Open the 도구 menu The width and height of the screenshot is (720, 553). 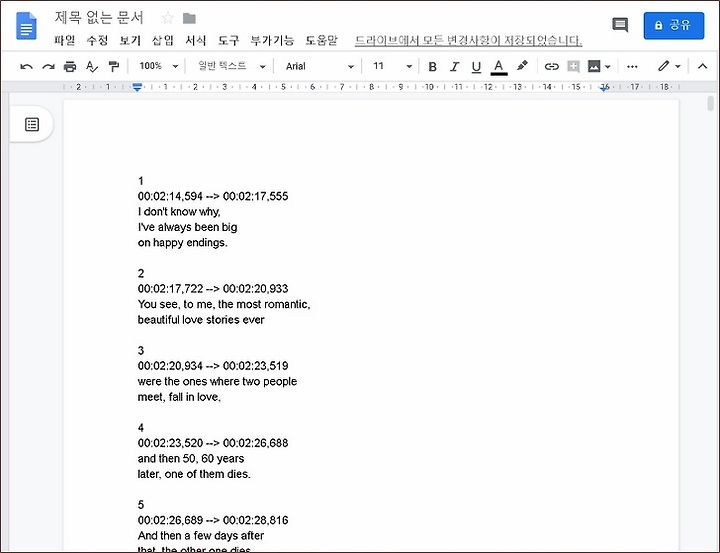228,40
